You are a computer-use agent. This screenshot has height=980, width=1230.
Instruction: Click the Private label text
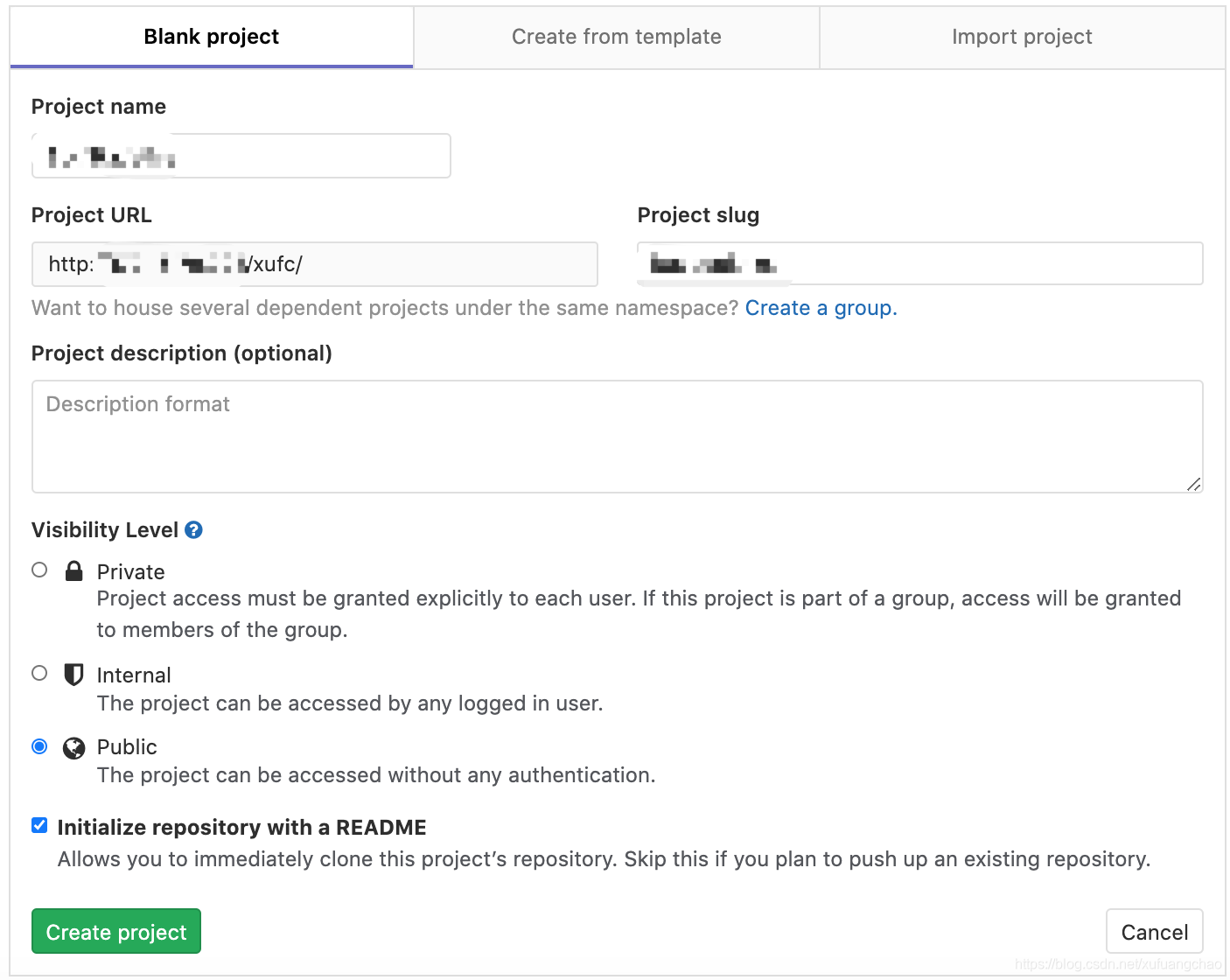pos(131,572)
